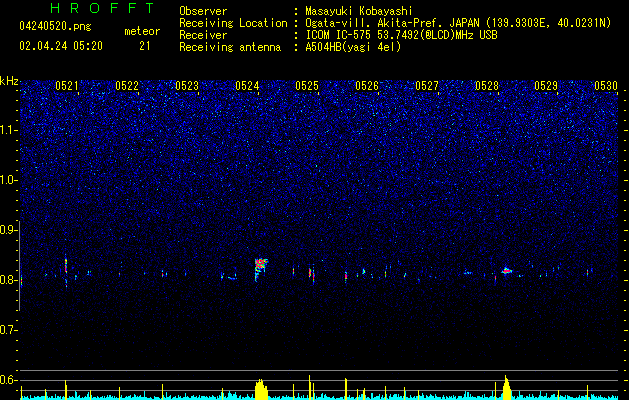629x400 pixels.
Task: Click the 0526 time marker
Action: click(367, 85)
